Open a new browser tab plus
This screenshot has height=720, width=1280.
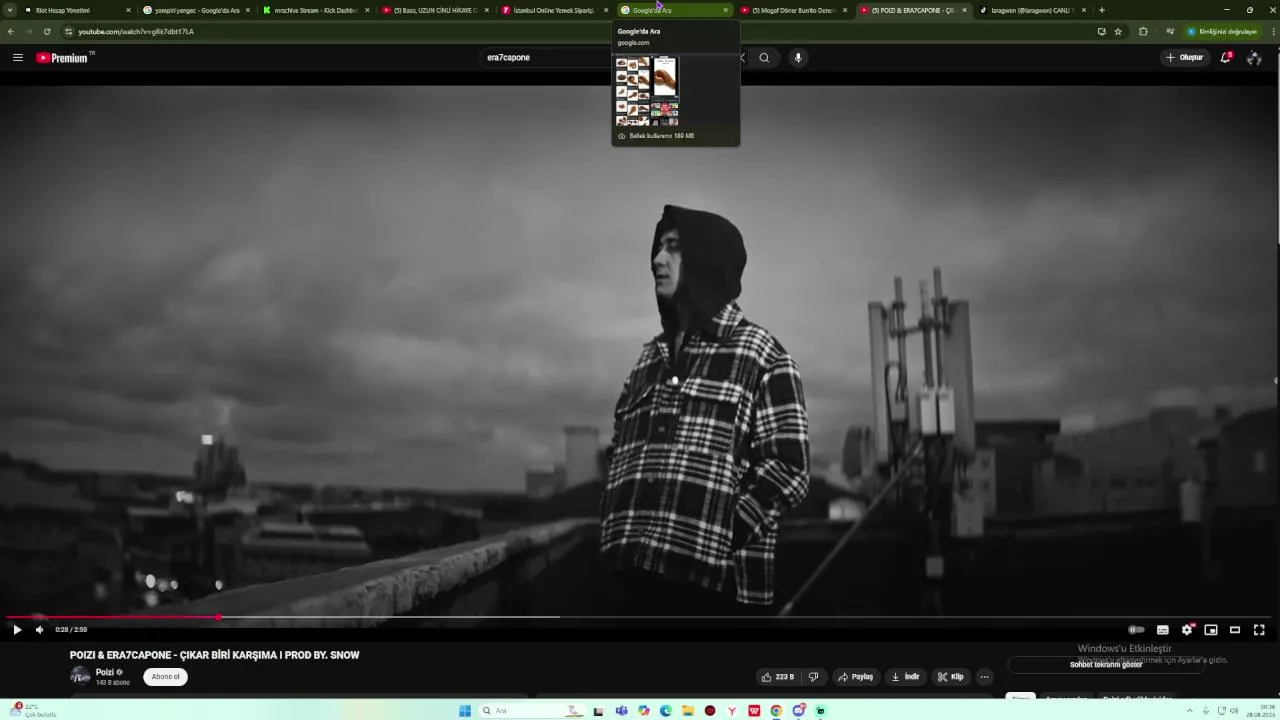(1102, 10)
